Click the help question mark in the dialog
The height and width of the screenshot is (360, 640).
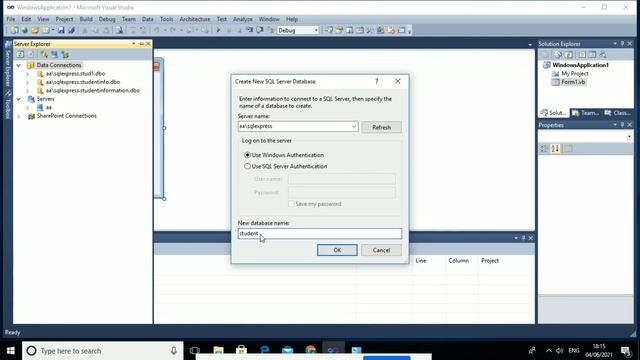tap(377, 81)
